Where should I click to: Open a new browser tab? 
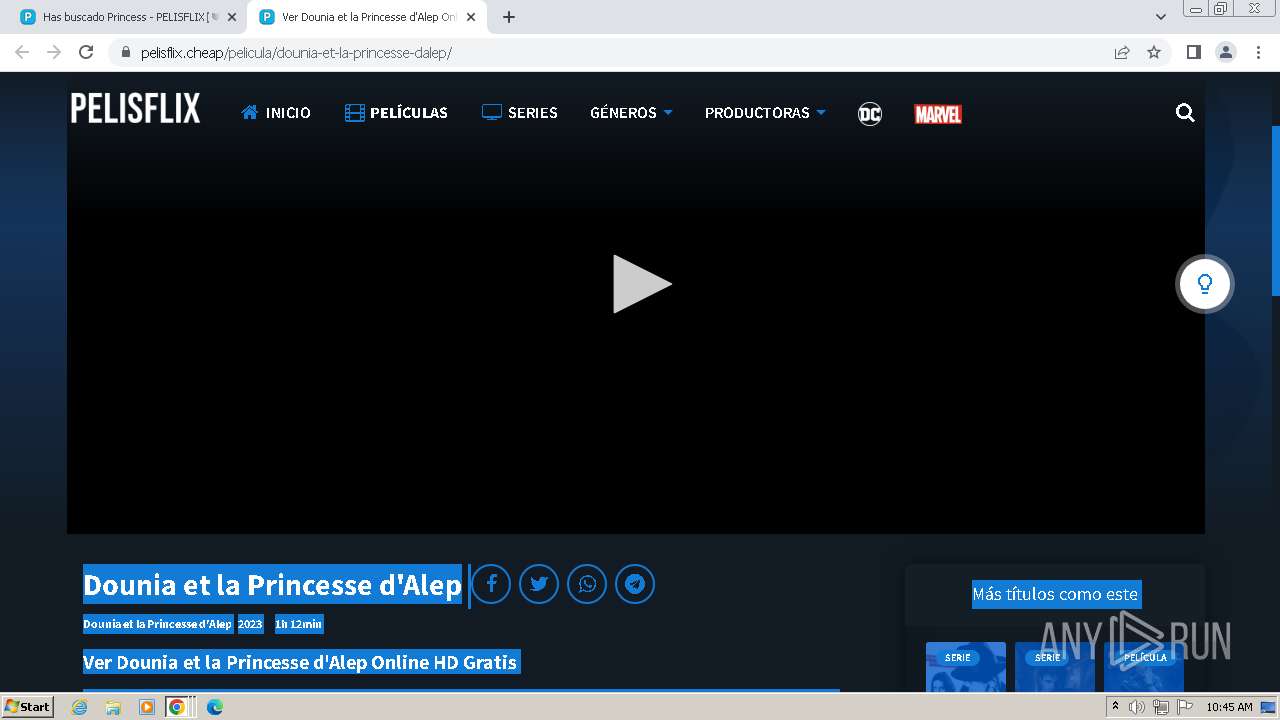pyautogui.click(x=508, y=17)
